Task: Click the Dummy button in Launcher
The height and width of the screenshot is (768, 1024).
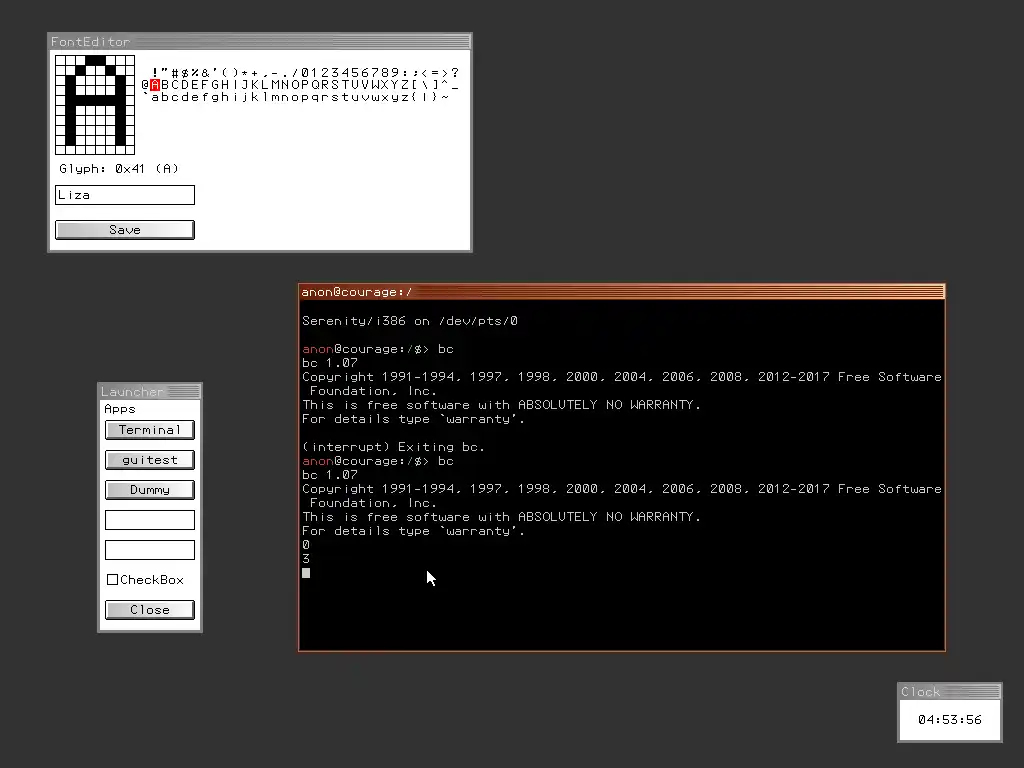Action: tap(150, 490)
